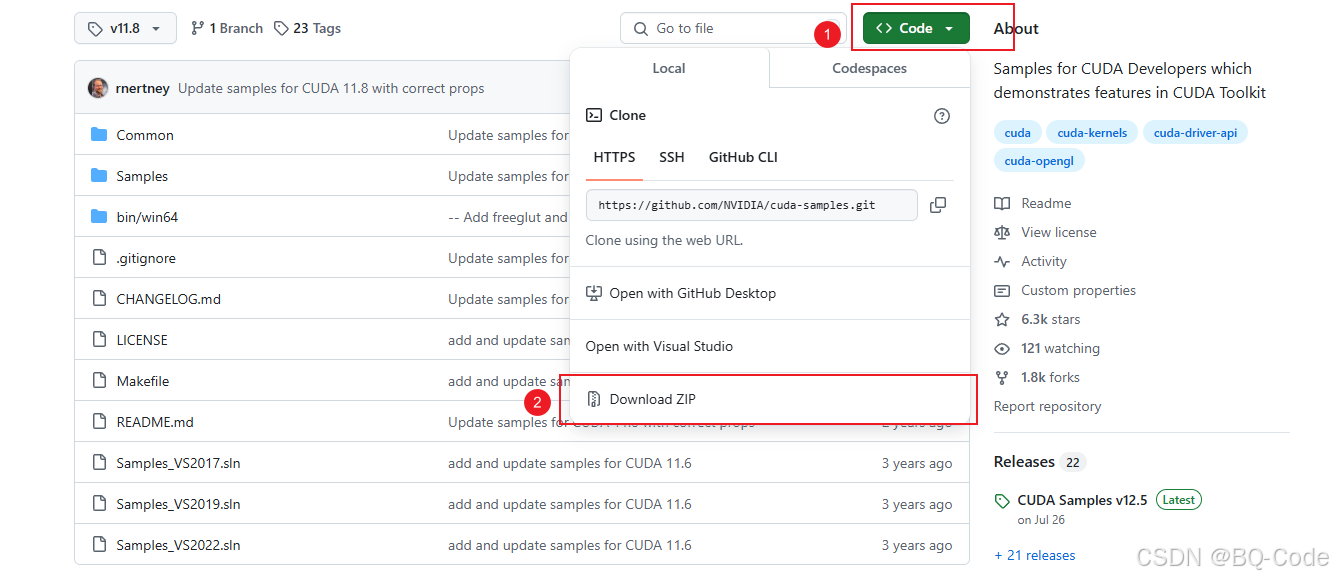This screenshot has height=579, width=1333.
Task: Open the cuda-opengl topic tag
Action: pos(1039,160)
